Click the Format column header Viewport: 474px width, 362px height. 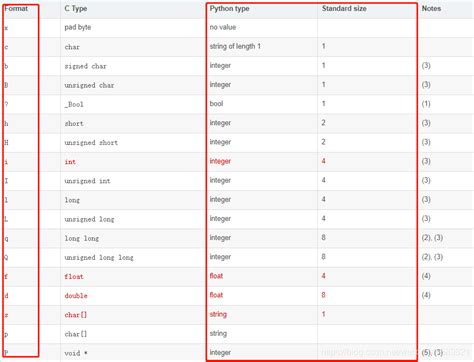16,9
